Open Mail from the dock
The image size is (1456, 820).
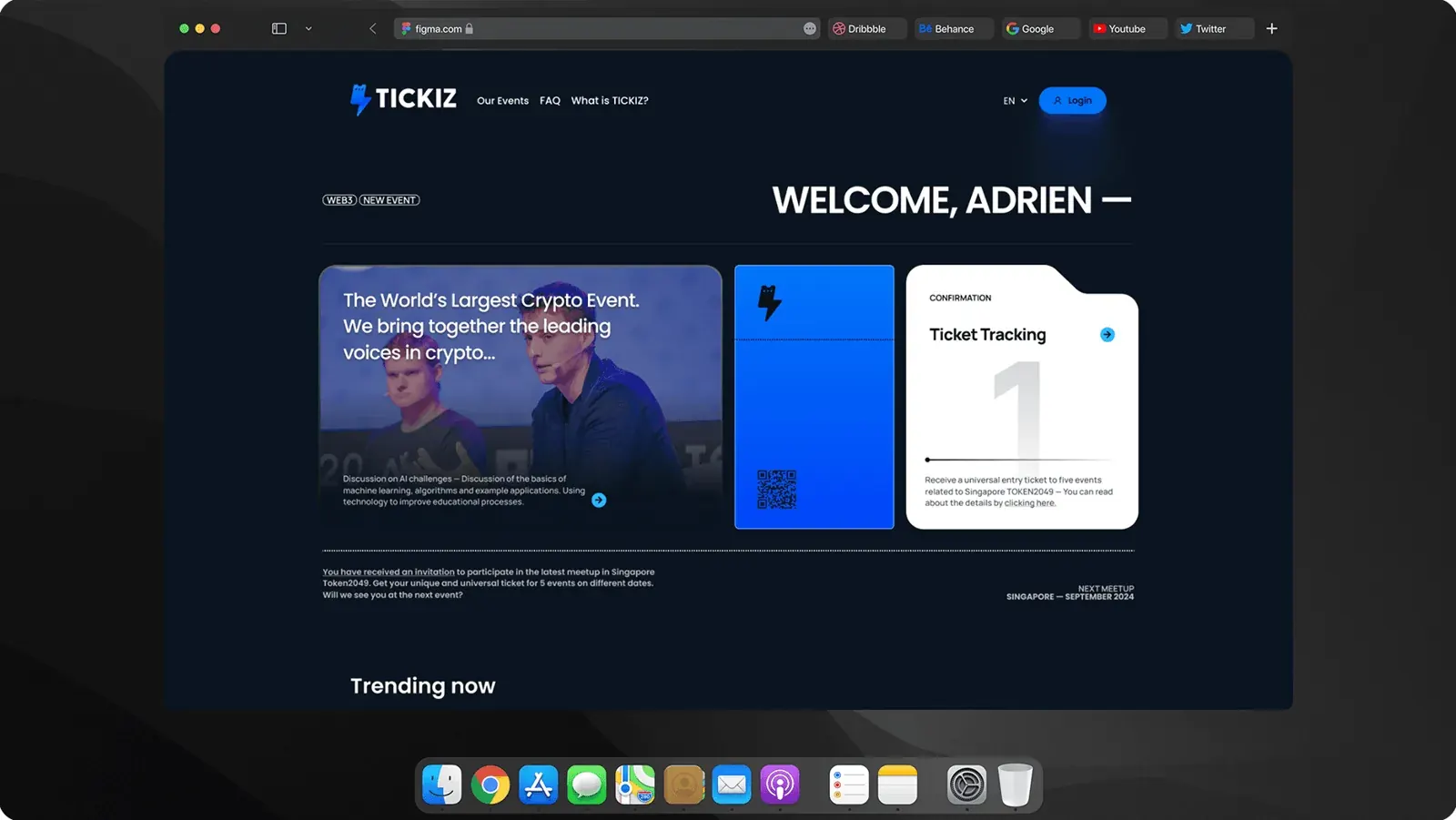tap(732, 785)
